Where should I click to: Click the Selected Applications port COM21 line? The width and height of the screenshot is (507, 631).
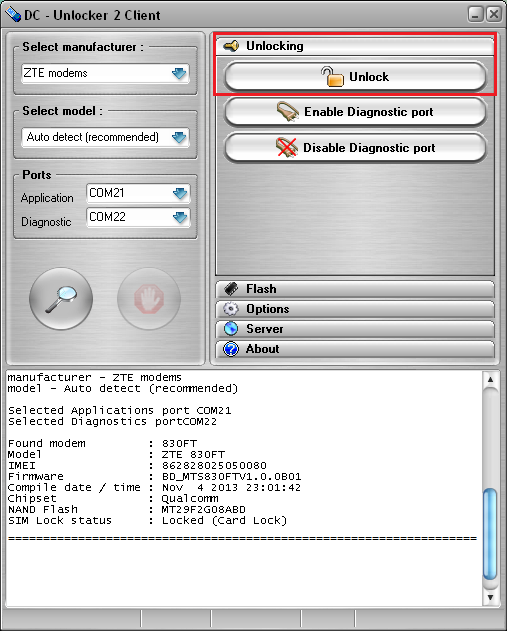120,410
